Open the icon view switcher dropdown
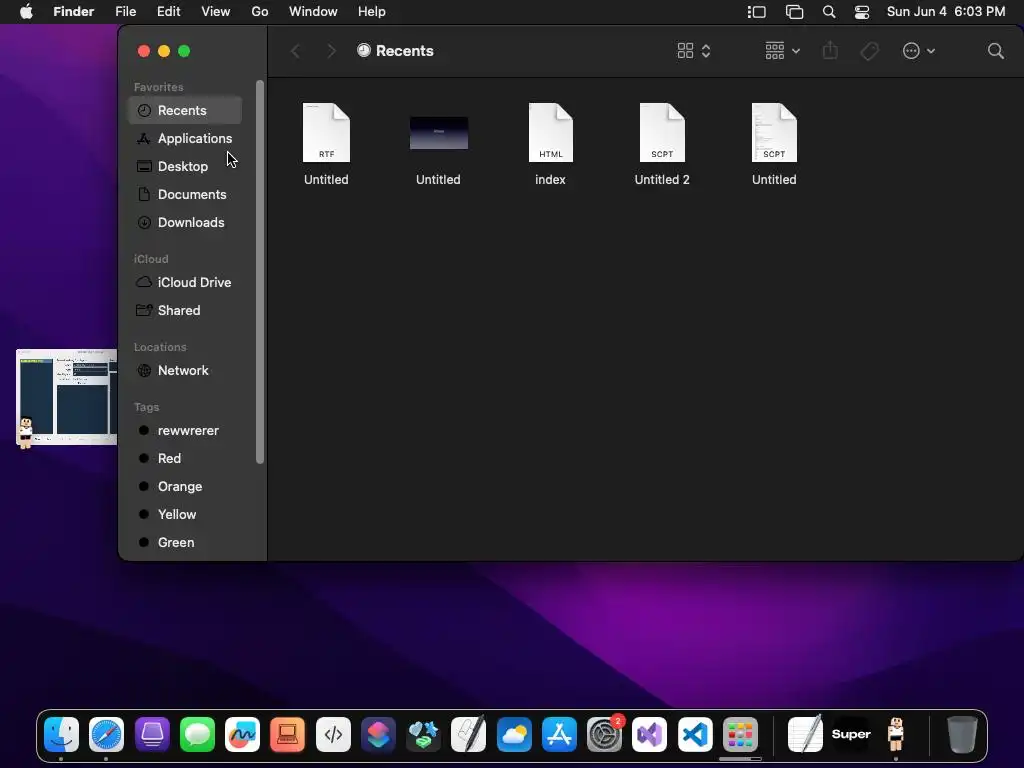 coord(694,51)
